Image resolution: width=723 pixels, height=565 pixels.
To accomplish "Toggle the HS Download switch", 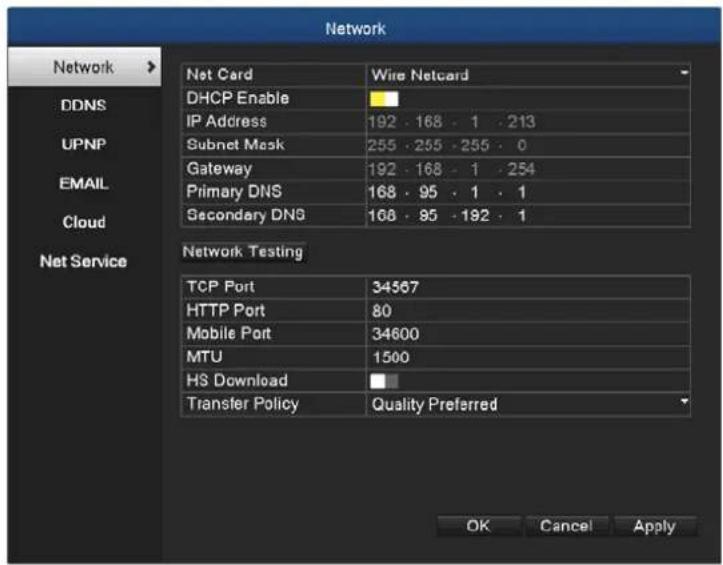I will (x=384, y=381).
